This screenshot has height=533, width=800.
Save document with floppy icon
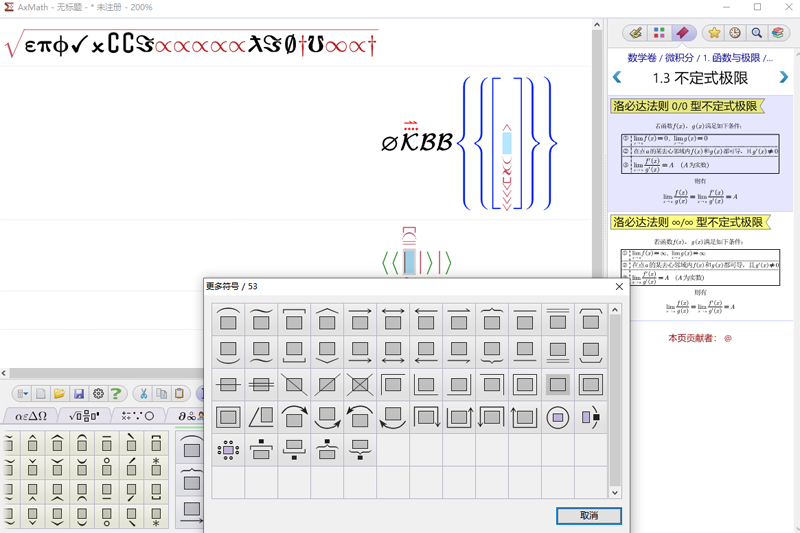pyautogui.click(x=79, y=394)
